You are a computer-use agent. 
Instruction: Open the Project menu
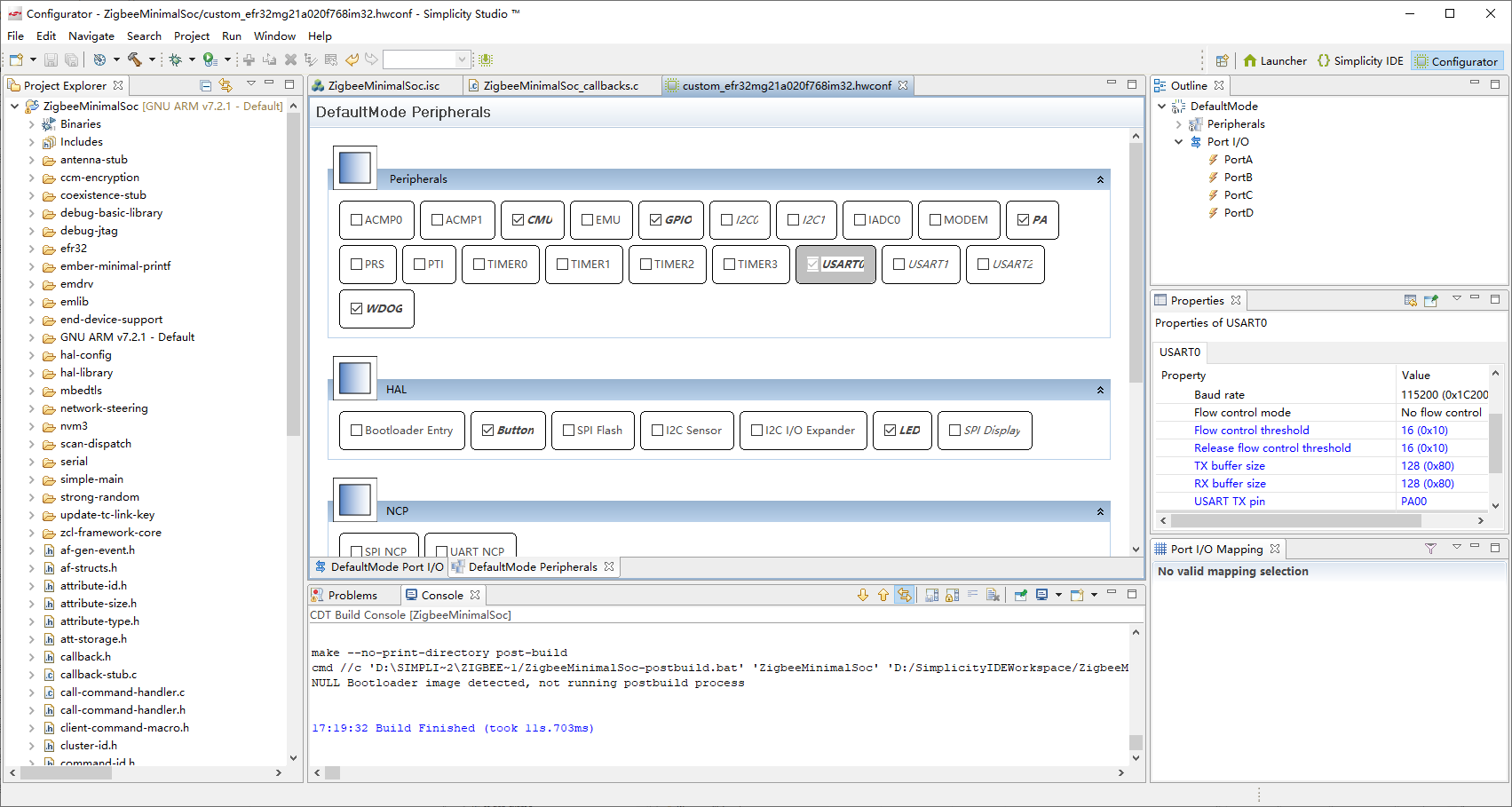[x=191, y=36]
